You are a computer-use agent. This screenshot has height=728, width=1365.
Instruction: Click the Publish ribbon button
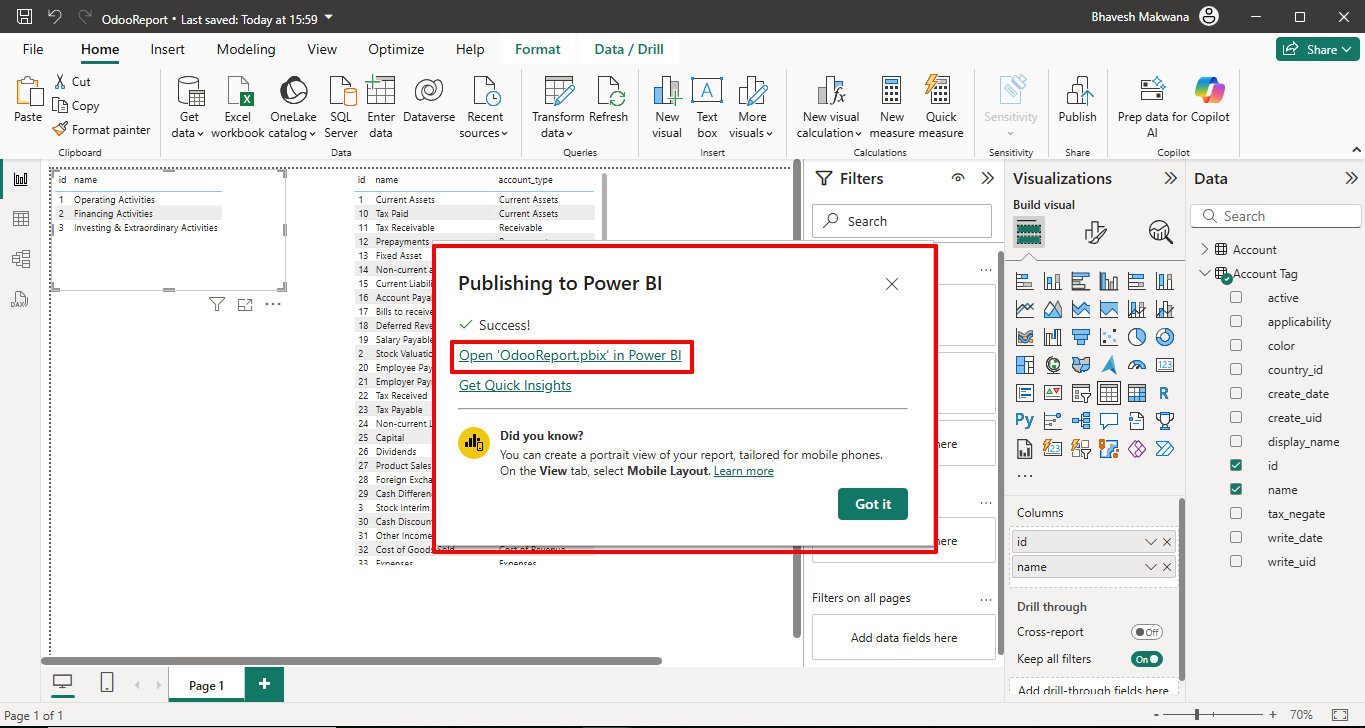(x=1077, y=101)
